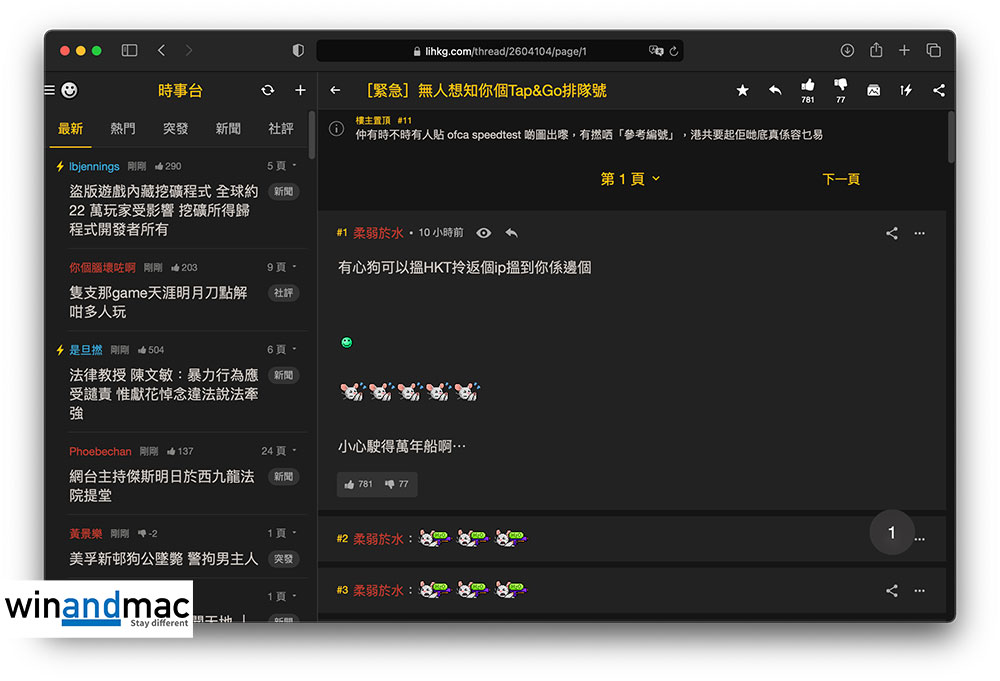Refresh the 時事台 thread list
The height and width of the screenshot is (681, 1000).
[267, 90]
